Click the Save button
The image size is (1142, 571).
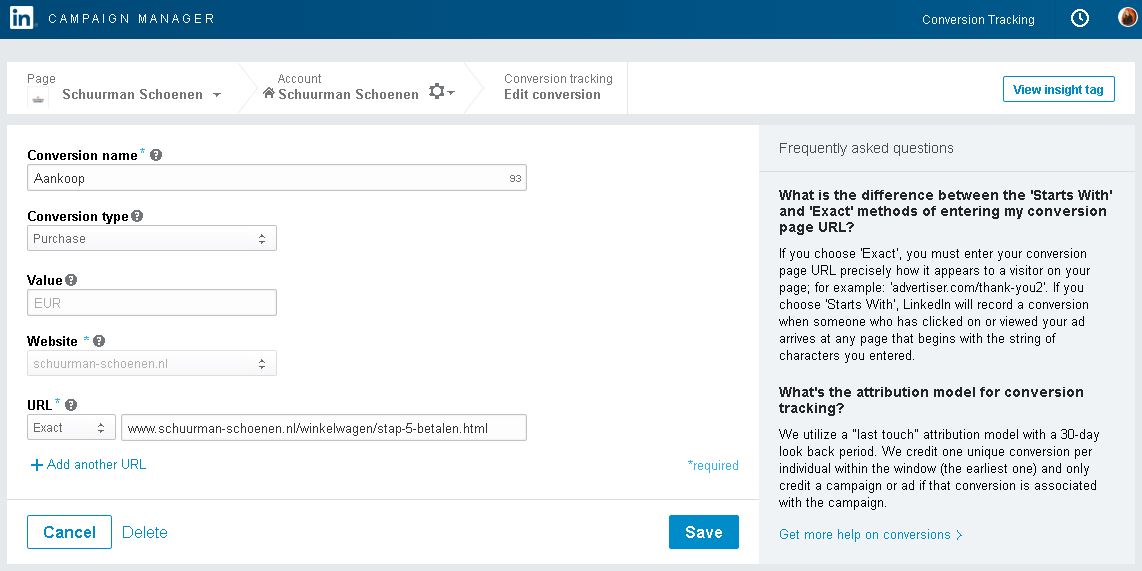(703, 532)
